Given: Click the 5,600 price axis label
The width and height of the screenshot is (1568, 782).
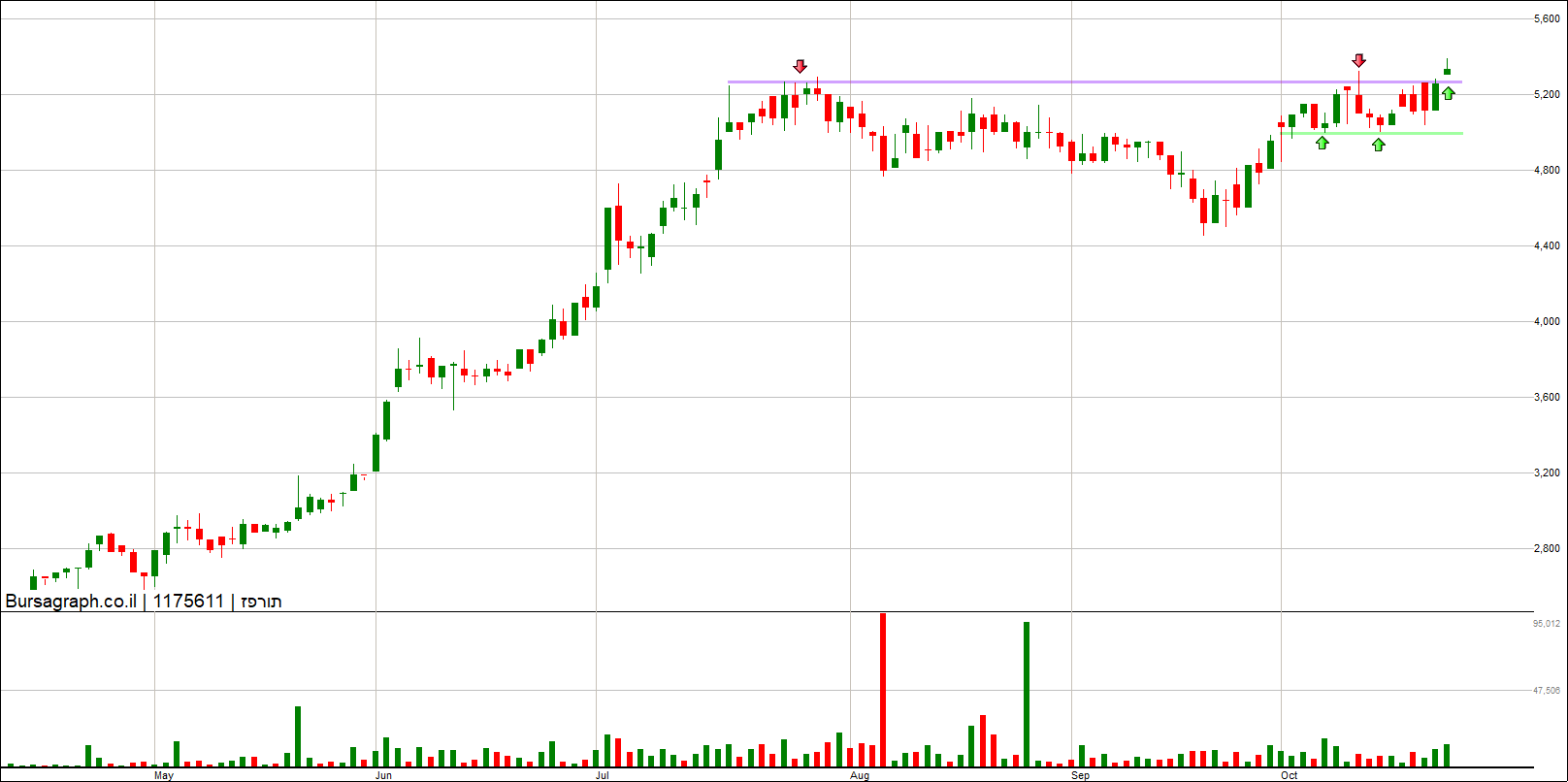Looking at the screenshot, I should 1548,18.
